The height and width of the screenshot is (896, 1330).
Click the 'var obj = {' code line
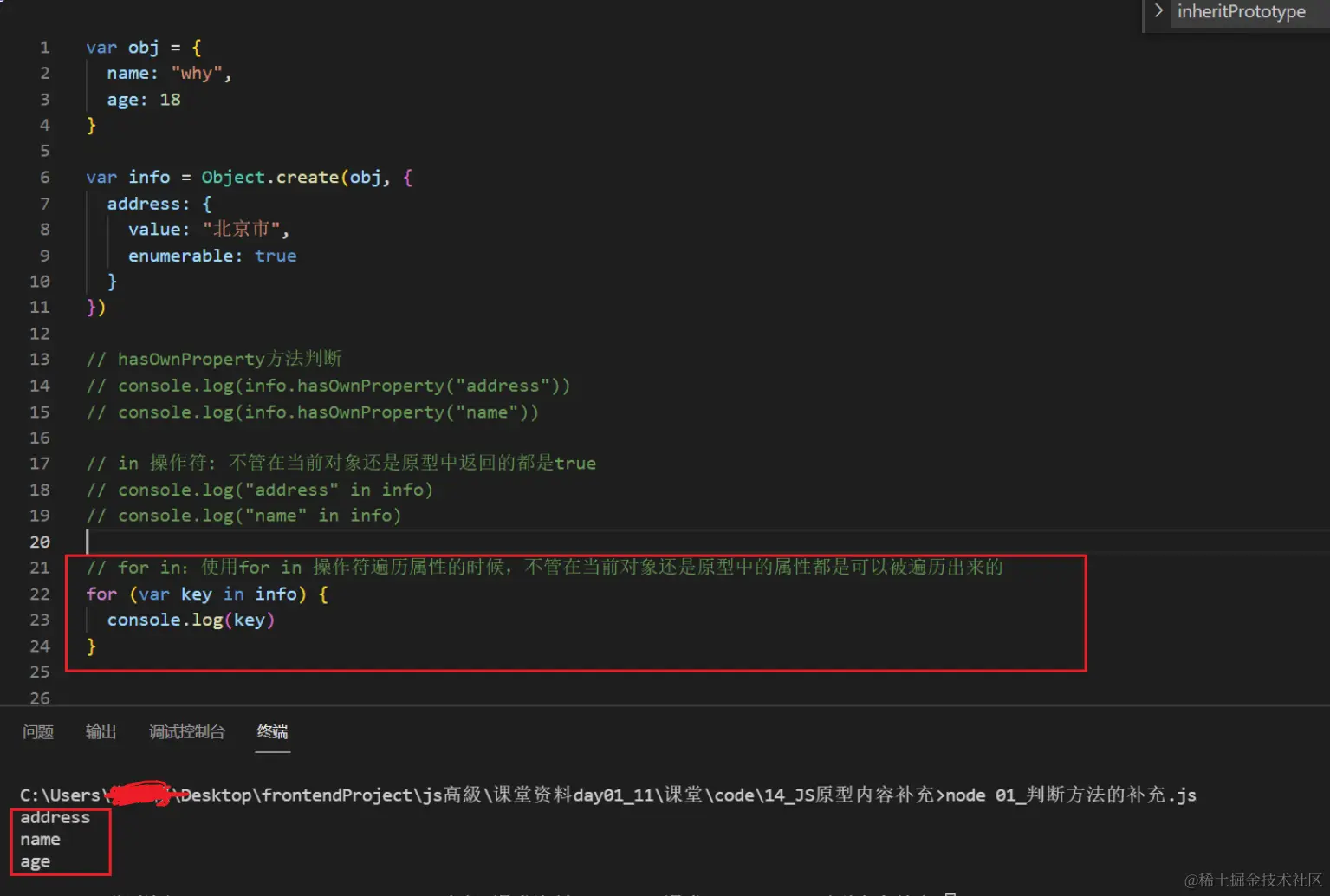tap(143, 47)
